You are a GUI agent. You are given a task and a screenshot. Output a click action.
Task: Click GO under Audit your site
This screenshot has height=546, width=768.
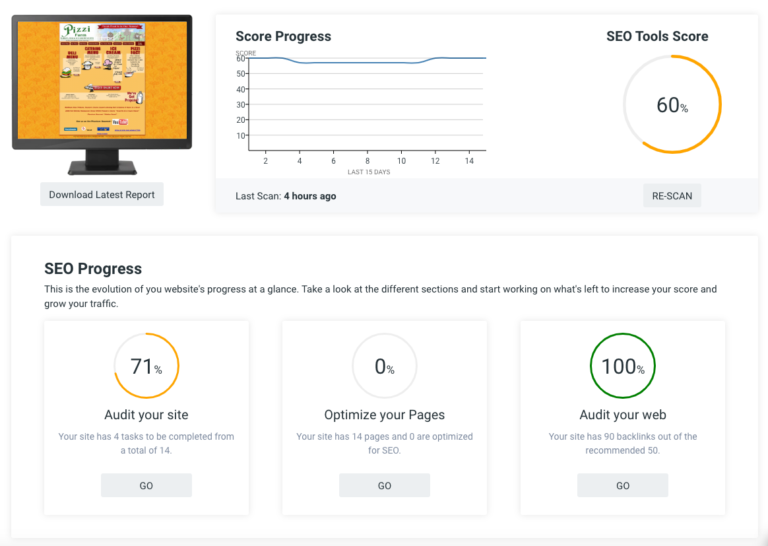click(146, 485)
